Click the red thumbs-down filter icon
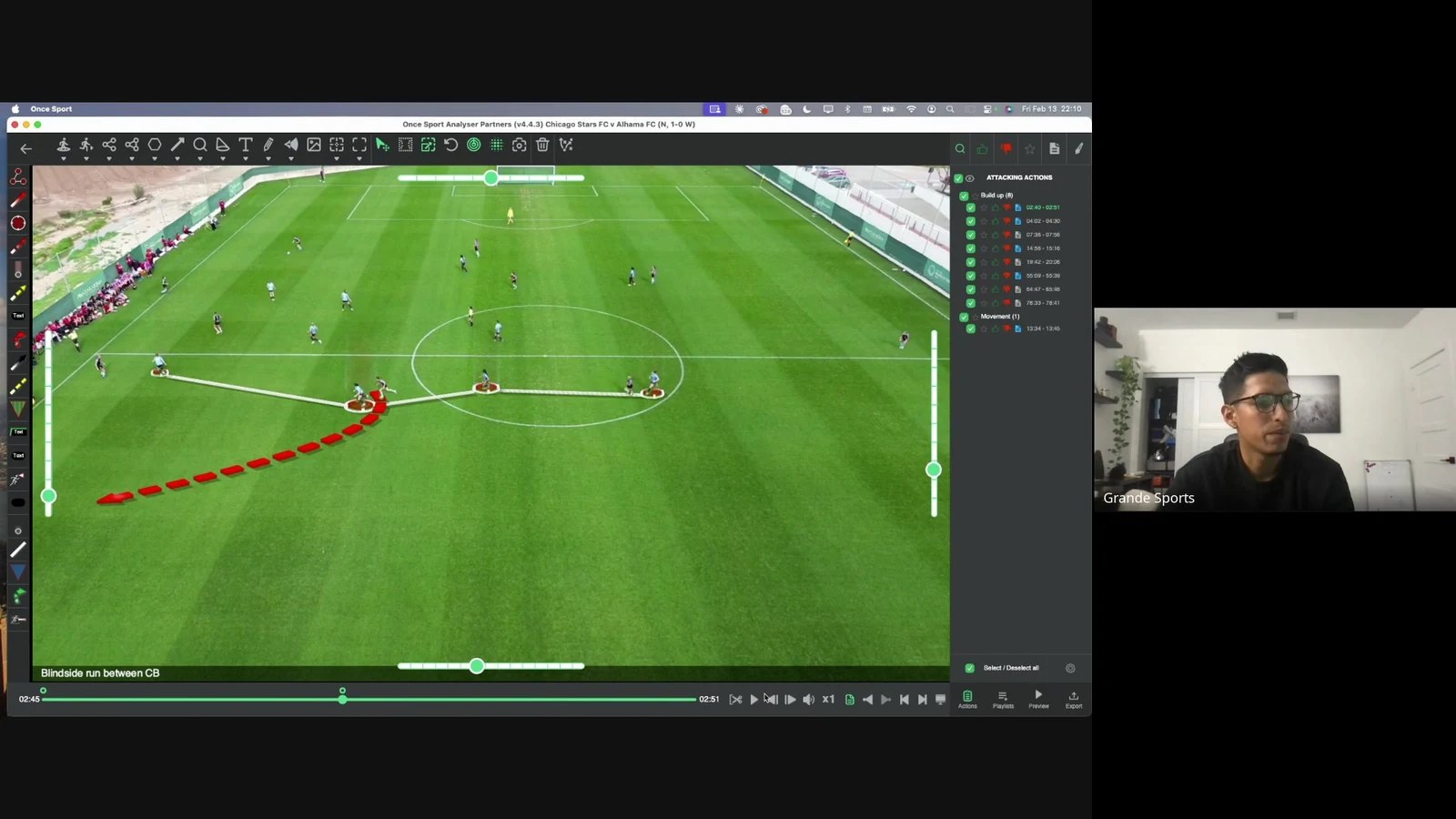The height and width of the screenshot is (819, 1456). point(1006,148)
